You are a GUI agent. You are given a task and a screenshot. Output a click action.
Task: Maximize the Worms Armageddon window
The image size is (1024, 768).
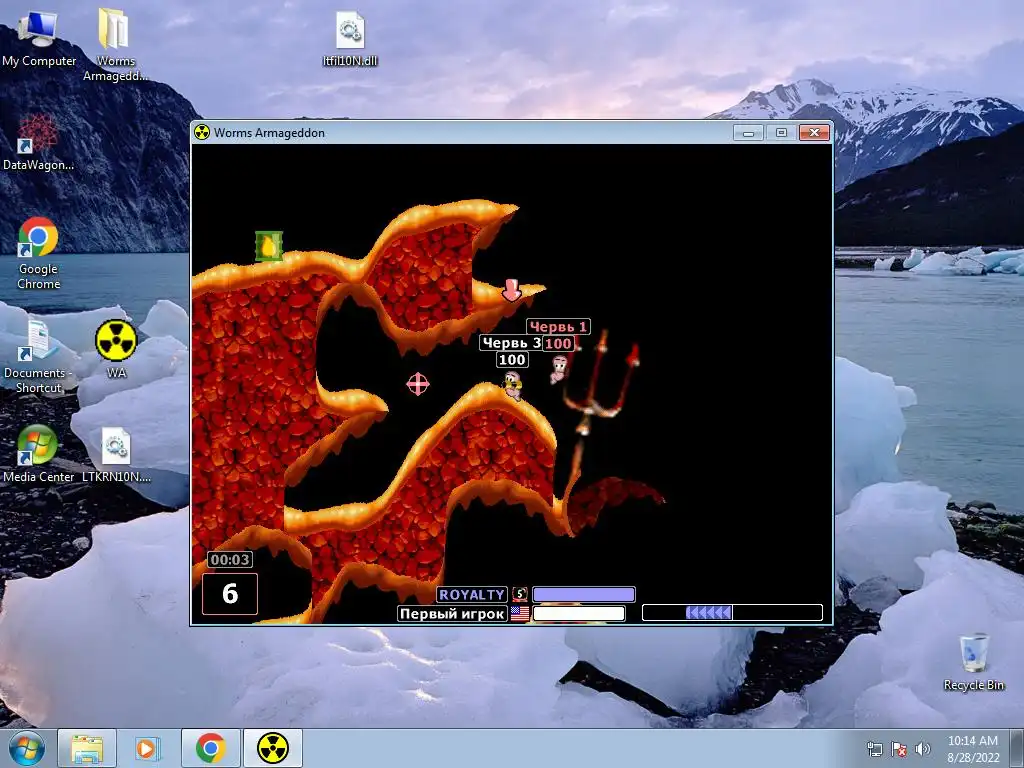click(x=781, y=133)
